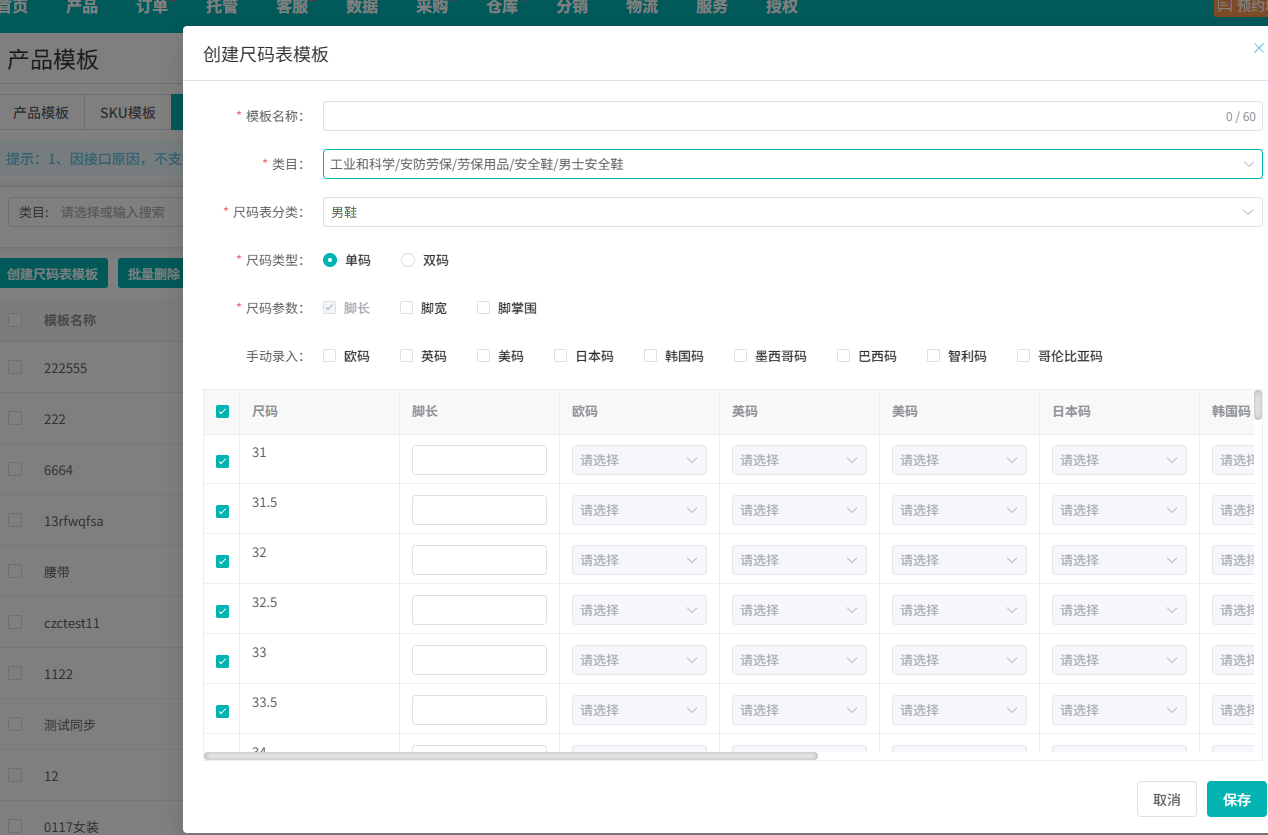Select the 单码 radio button
The width and height of the screenshot is (1268, 835).
(330, 260)
